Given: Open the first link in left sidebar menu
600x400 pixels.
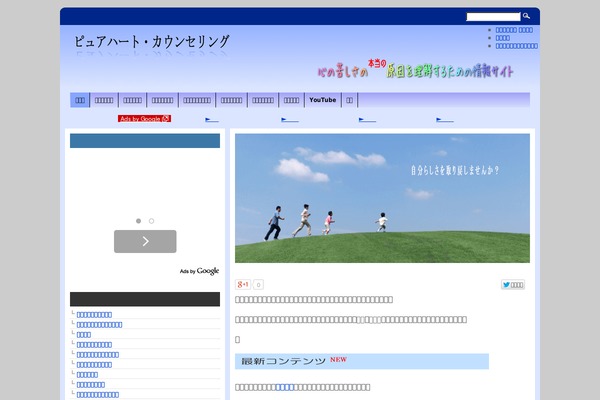Looking at the screenshot, I should 94,314.
